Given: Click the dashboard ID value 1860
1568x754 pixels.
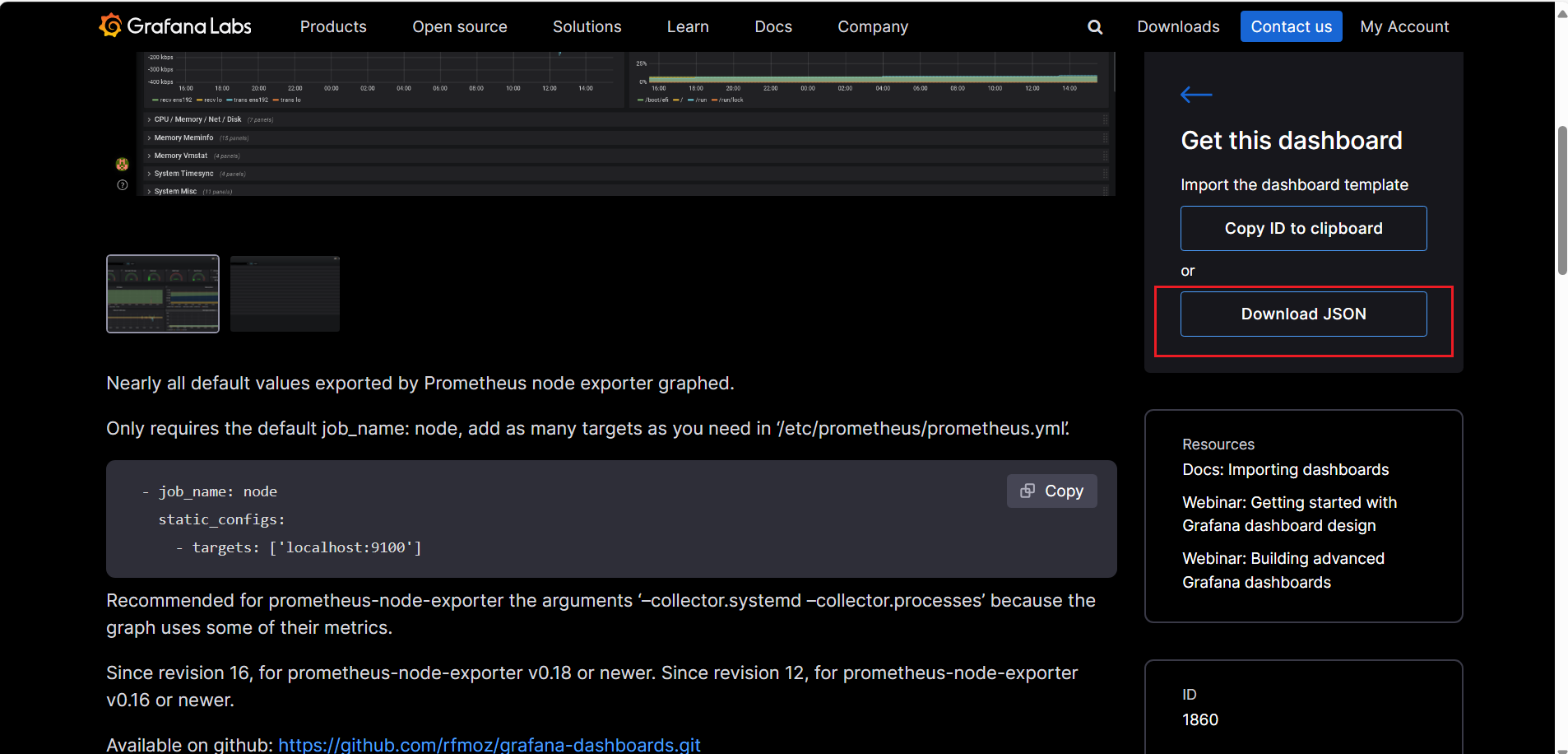Looking at the screenshot, I should click(x=1199, y=719).
